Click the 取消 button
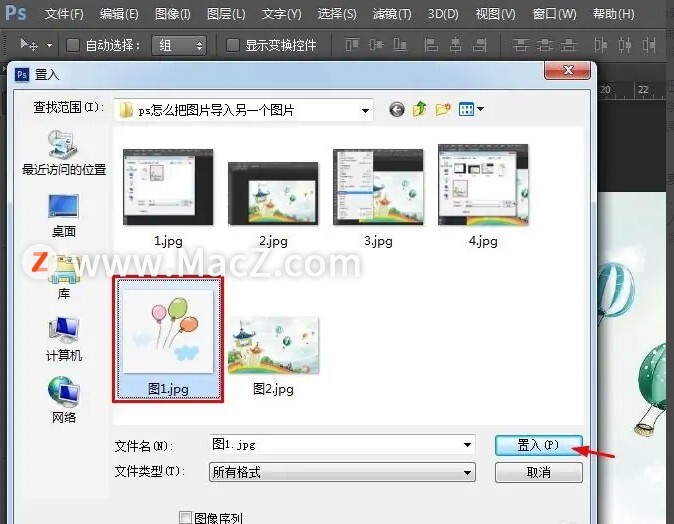674x524 pixels. pos(539,472)
